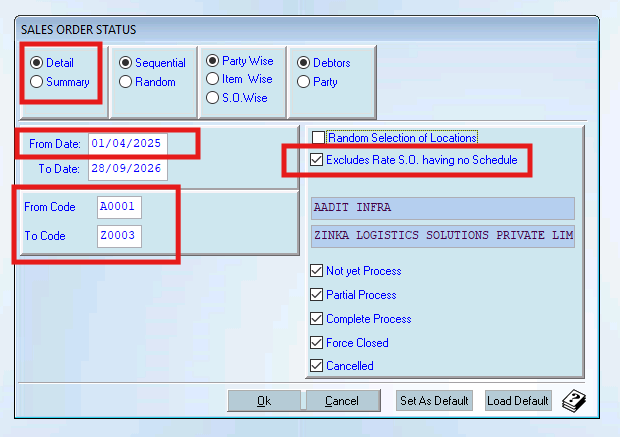Open the help book icon

[574, 401]
